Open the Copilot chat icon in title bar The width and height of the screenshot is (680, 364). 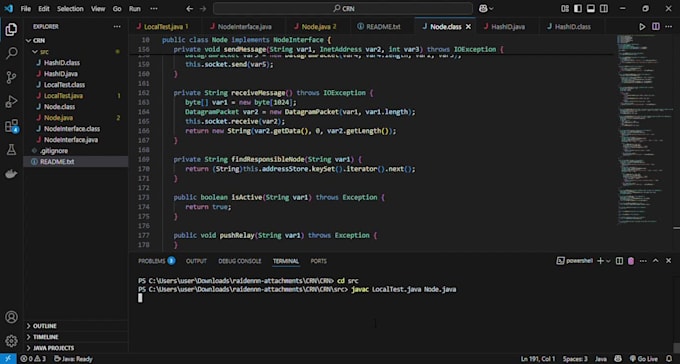pos(483,8)
